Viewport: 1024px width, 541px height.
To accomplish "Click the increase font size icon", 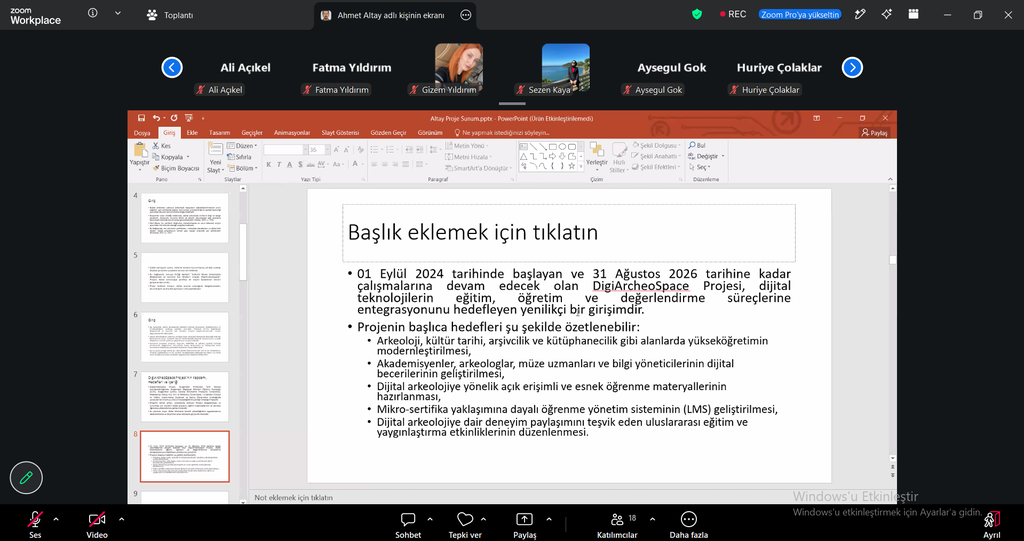I will click(336, 150).
